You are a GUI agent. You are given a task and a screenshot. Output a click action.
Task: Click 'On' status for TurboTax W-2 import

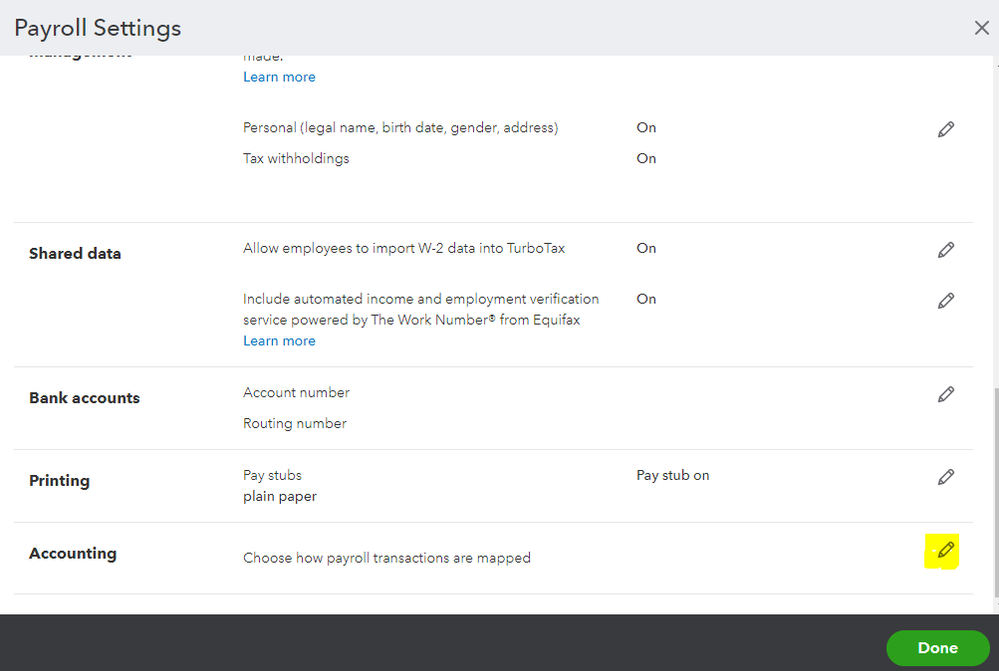point(646,248)
